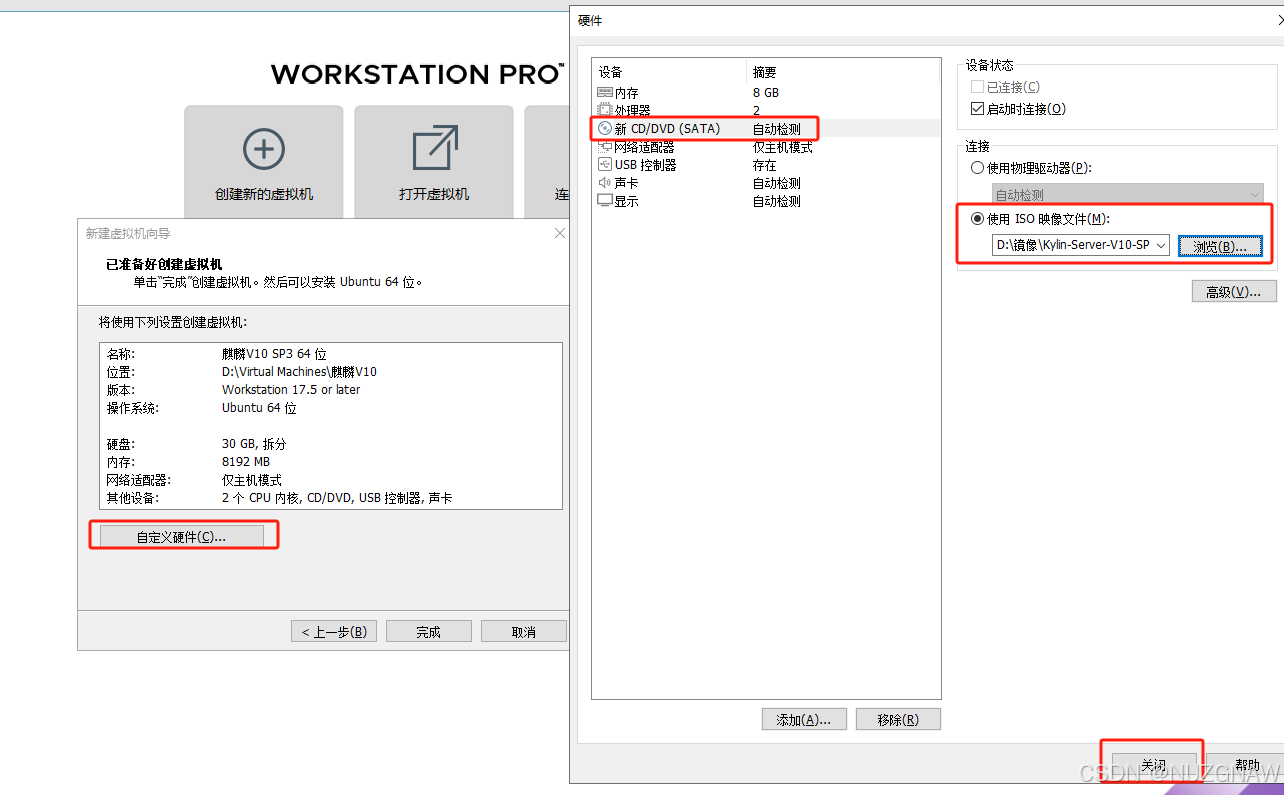1284x795 pixels.
Task: Select the USB 控制器 icon
Action: click(x=604, y=165)
